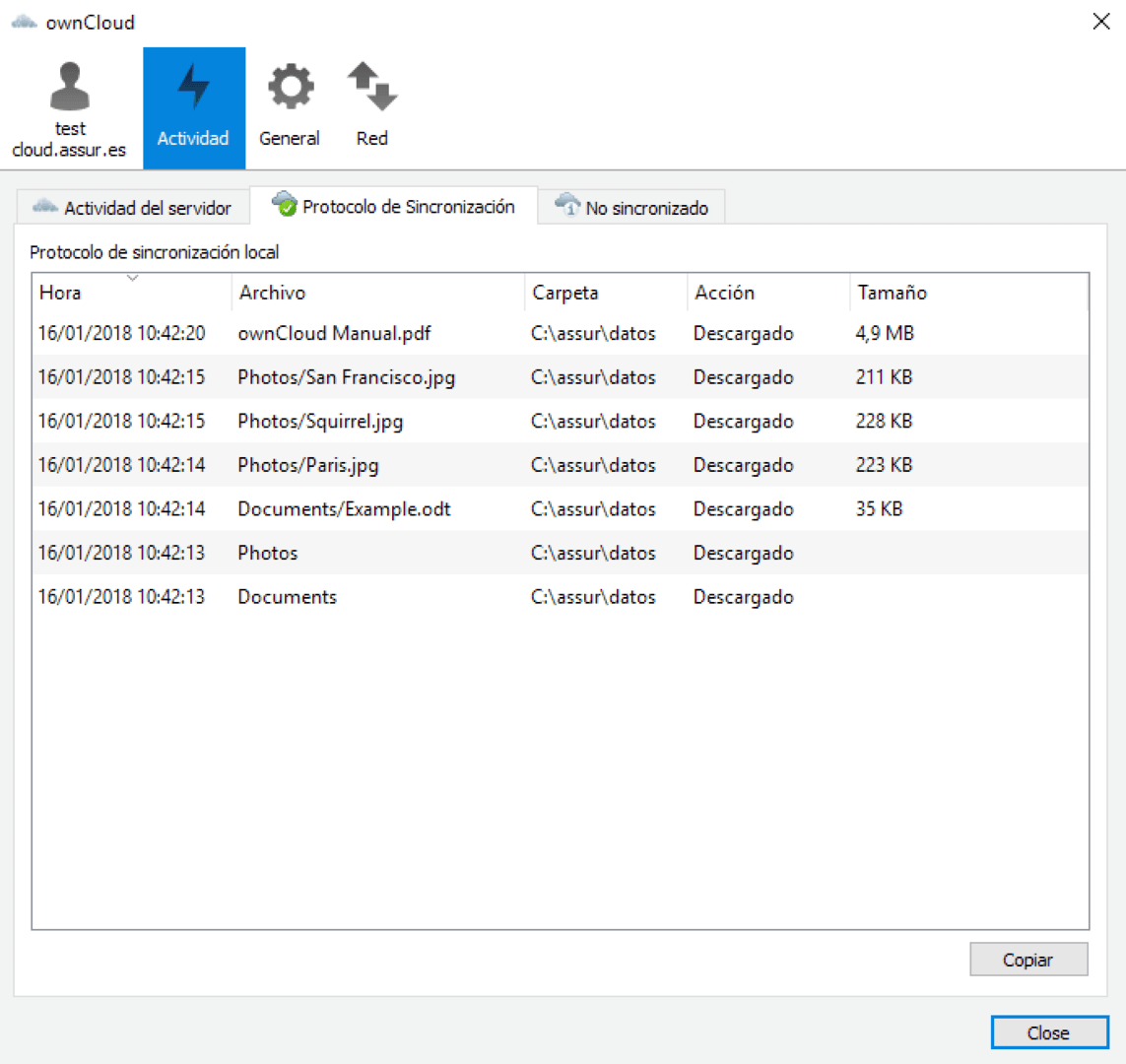Select the Photos/San Francisco.jpg entry
The height and width of the screenshot is (1064, 1126).
click(x=346, y=377)
